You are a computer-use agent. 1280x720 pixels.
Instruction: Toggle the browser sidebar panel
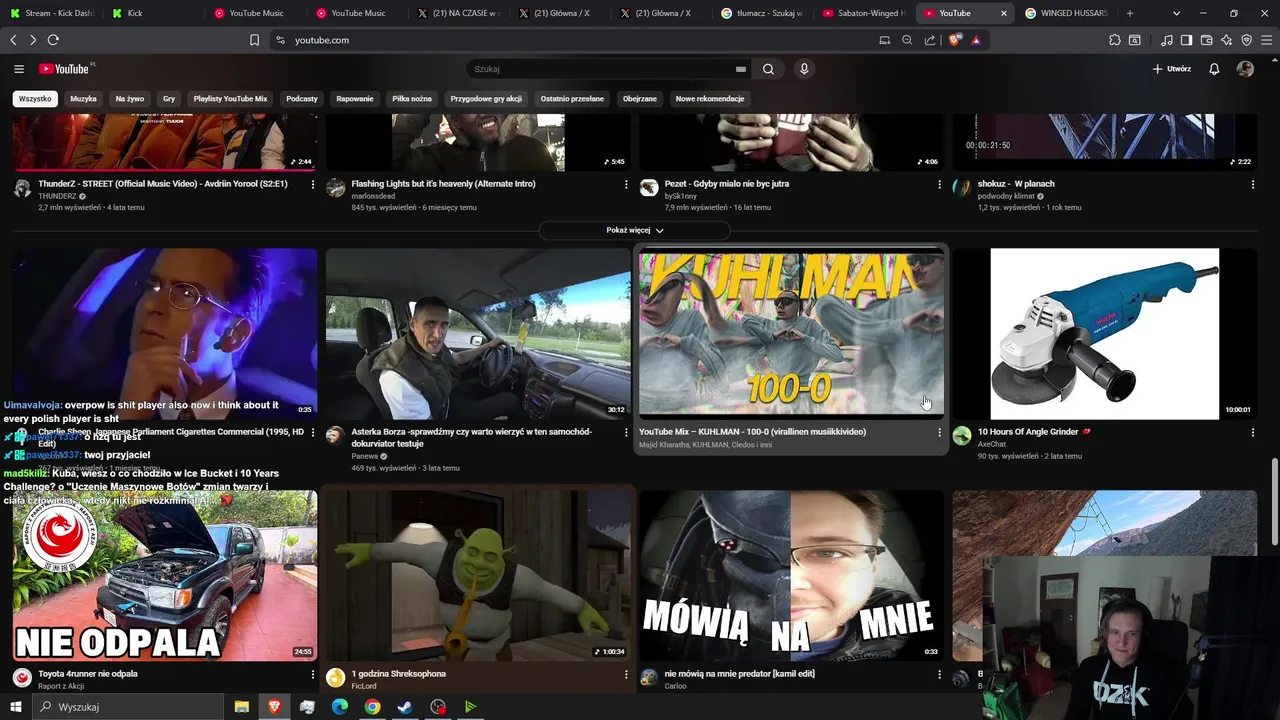[1186, 40]
